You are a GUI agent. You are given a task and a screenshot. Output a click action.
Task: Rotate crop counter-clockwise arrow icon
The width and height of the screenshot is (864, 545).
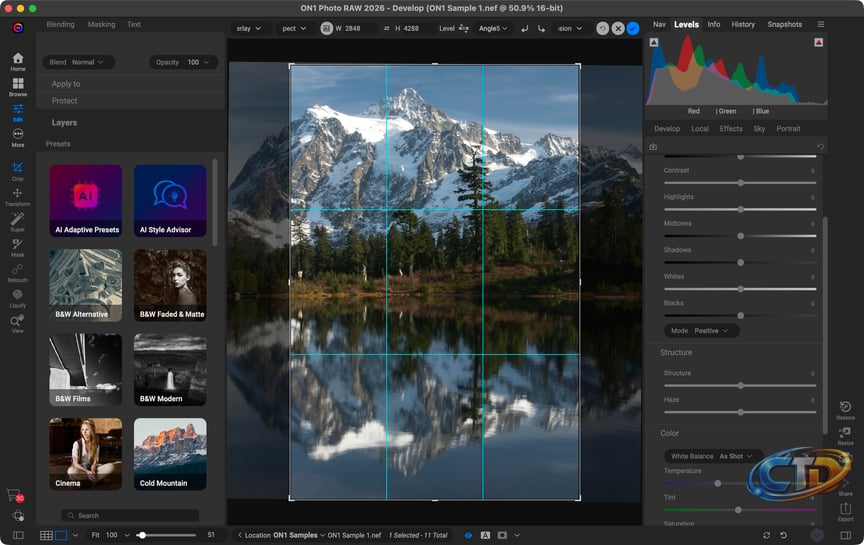click(x=525, y=29)
